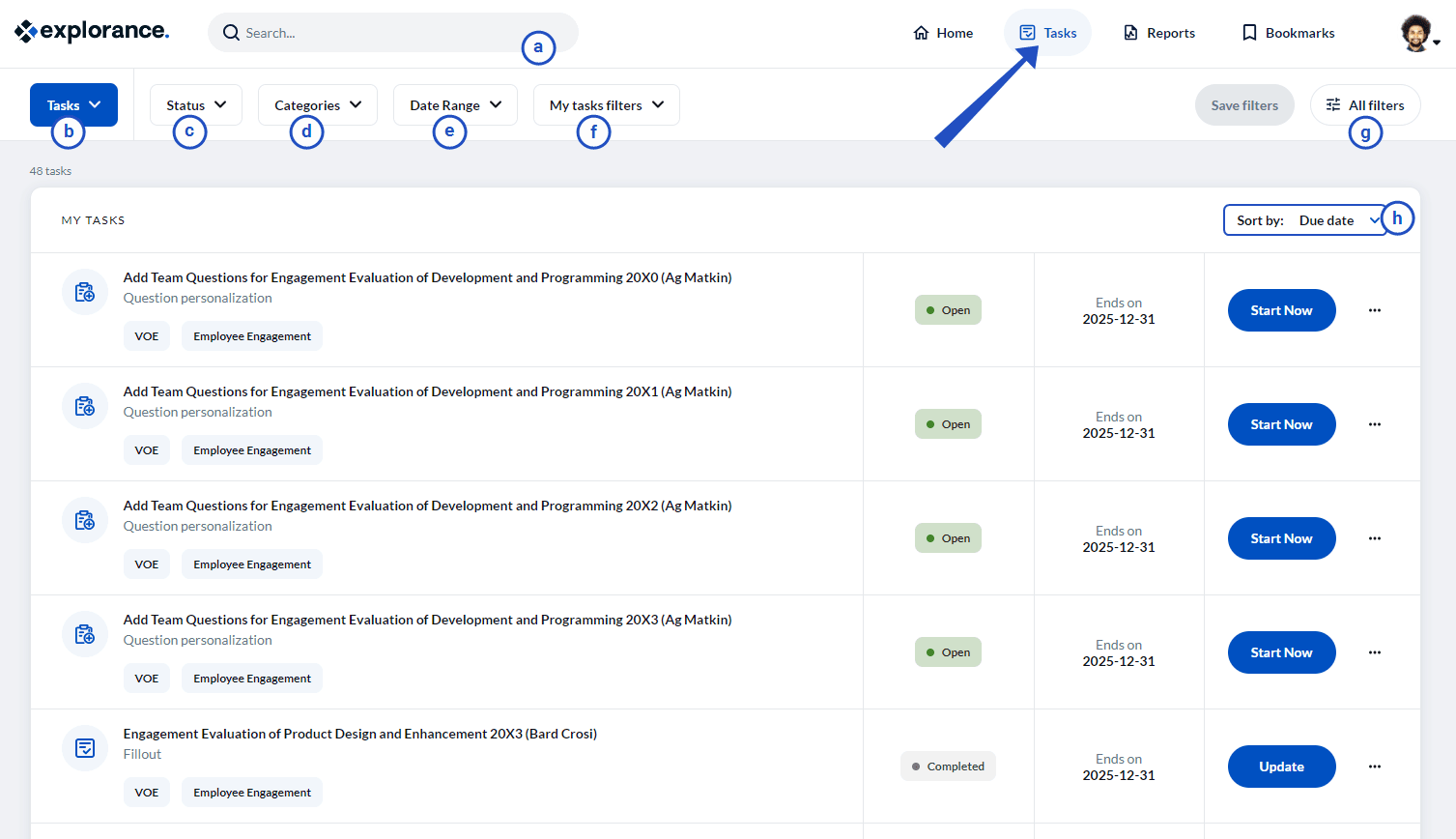Open more options for the Completed task
The image size is (1456, 839).
[1374, 767]
